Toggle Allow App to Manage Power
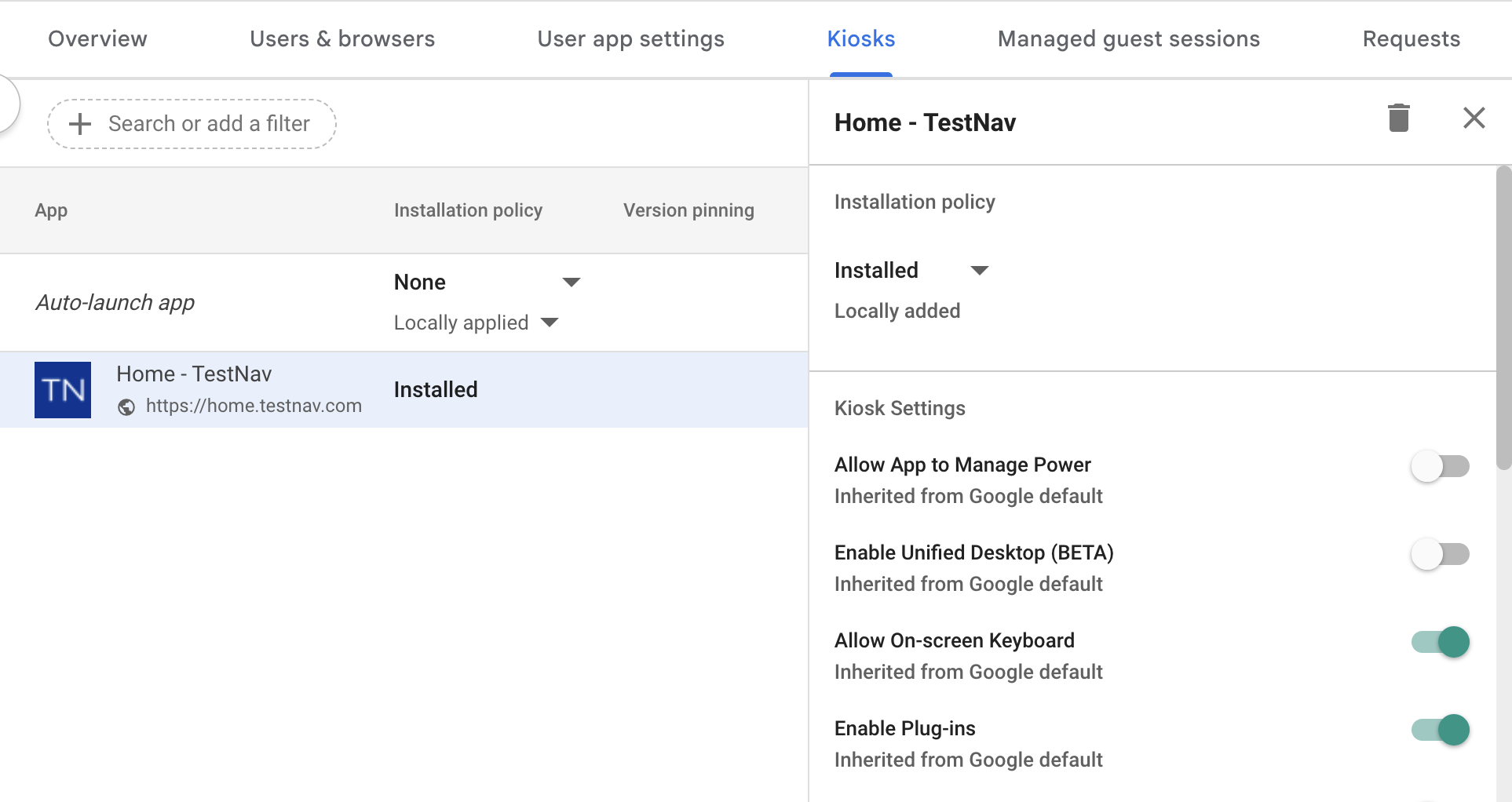The image size is (1512, 802). (1440, 466)
